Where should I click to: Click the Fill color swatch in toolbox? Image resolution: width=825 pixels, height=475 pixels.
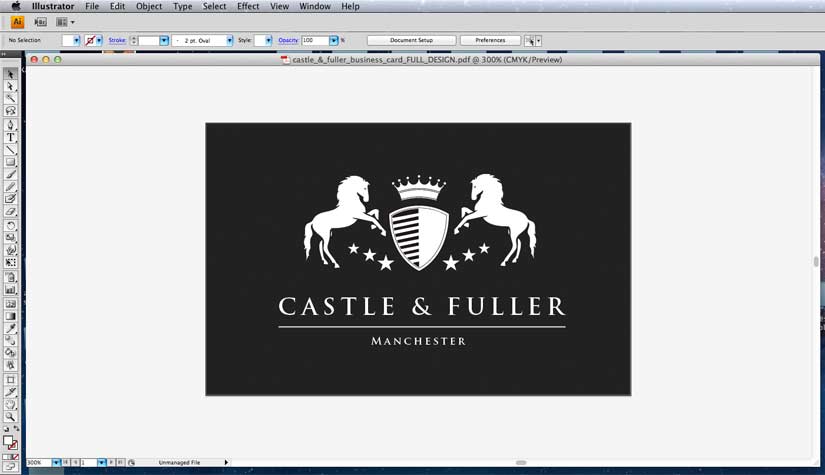click(8, 440)
